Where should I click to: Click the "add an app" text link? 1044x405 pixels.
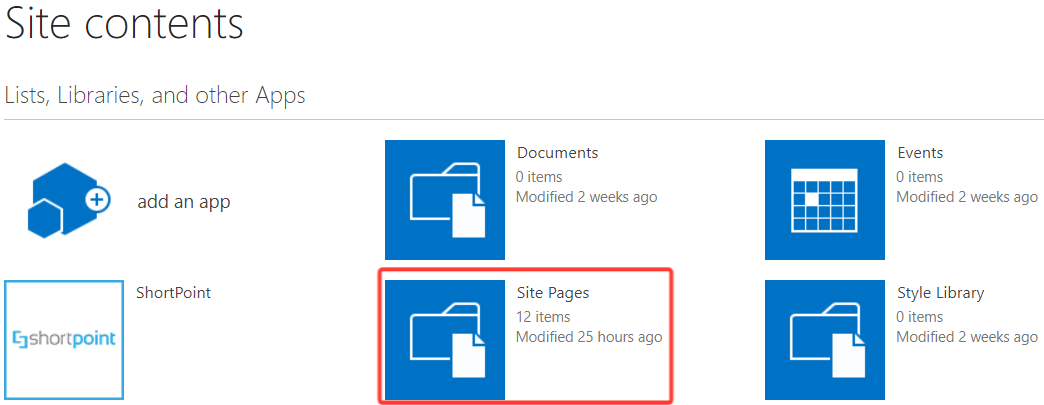pyautogui.click(x=184, y=202)
